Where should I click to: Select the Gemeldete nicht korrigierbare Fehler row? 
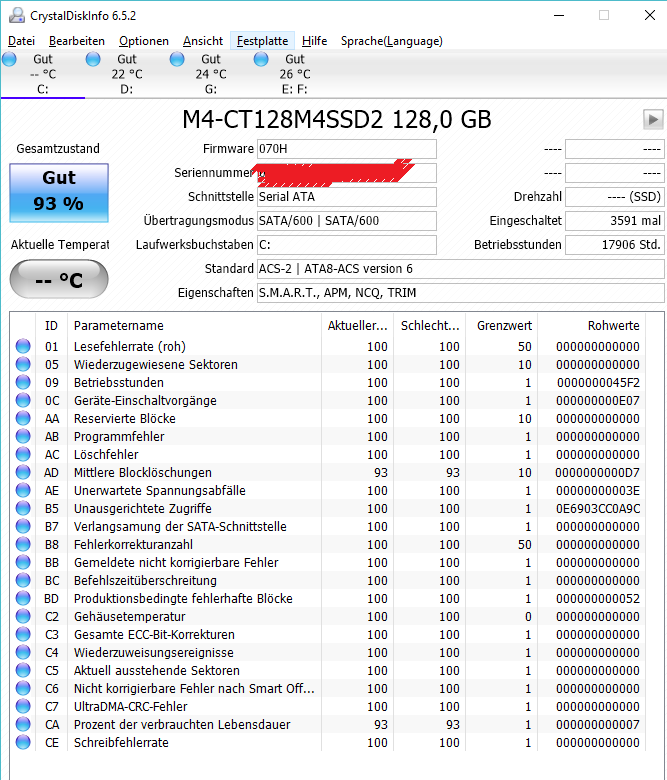(328, 562)
